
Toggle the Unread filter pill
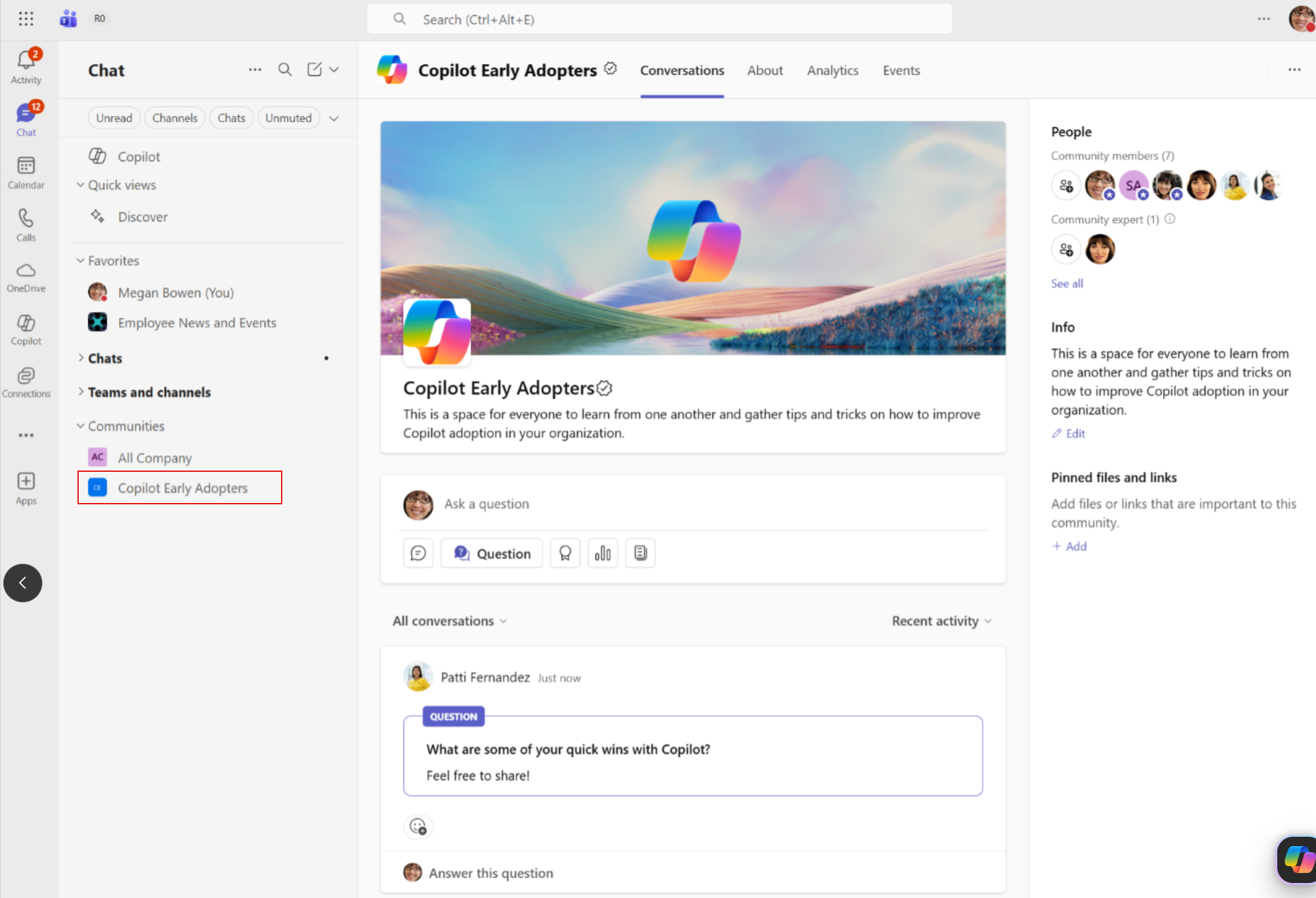pyautogui.click(x=114, y=117)
